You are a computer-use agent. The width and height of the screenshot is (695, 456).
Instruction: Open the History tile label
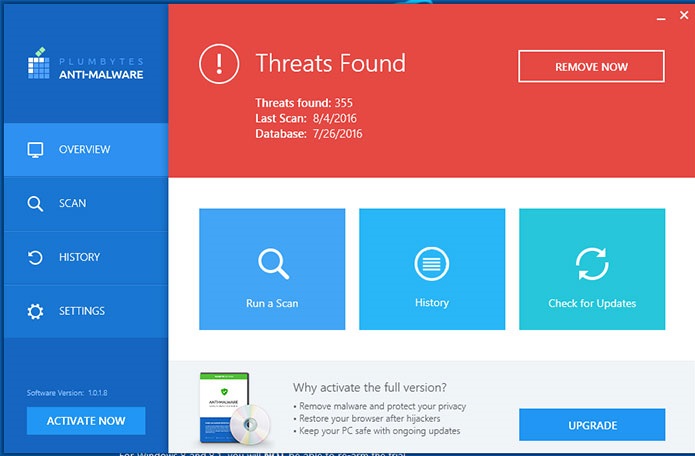[x=432, y=303]
